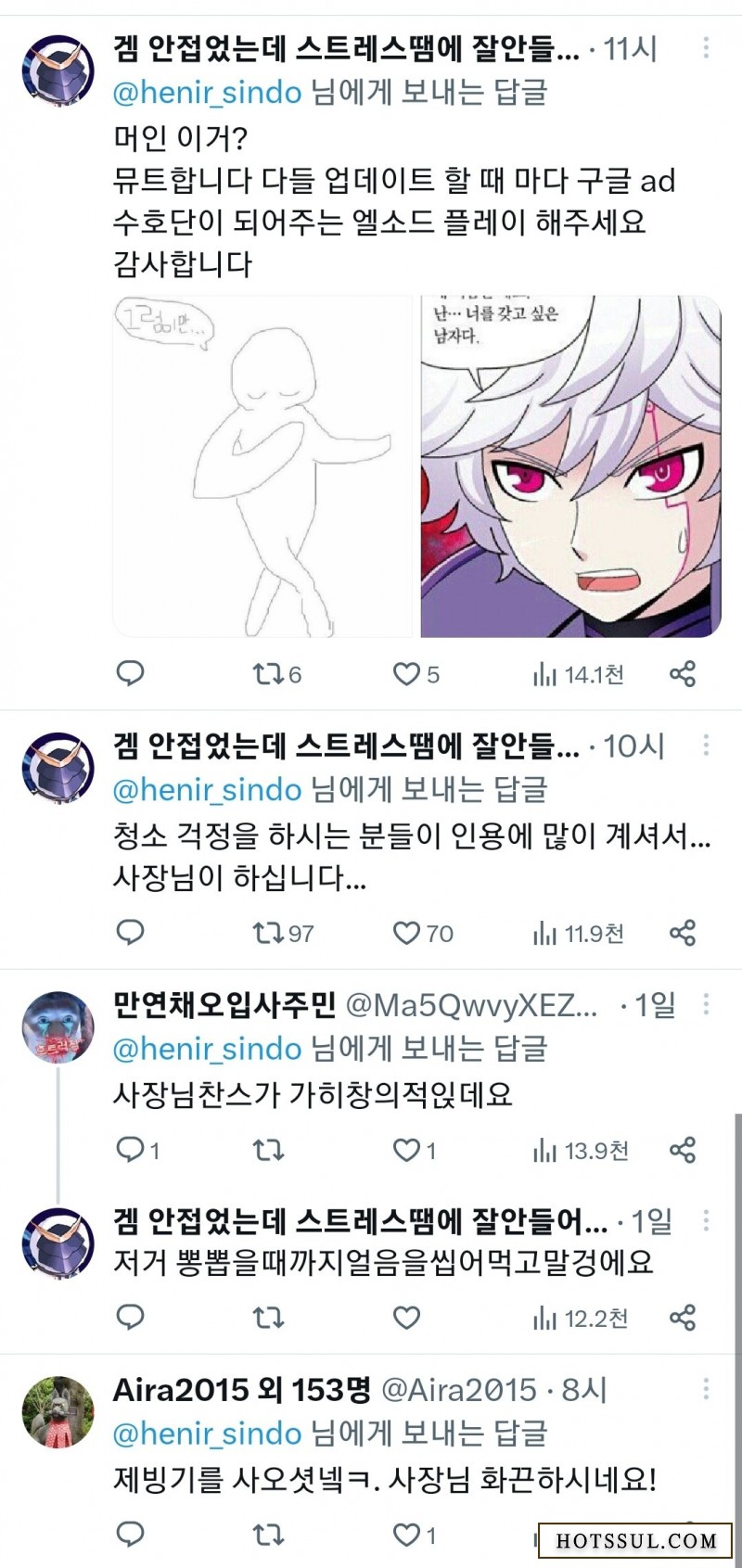Open 만연채오입사주민's profile picture
The height and width of the screenshot is (1568, 742).
click(58, 1027)
